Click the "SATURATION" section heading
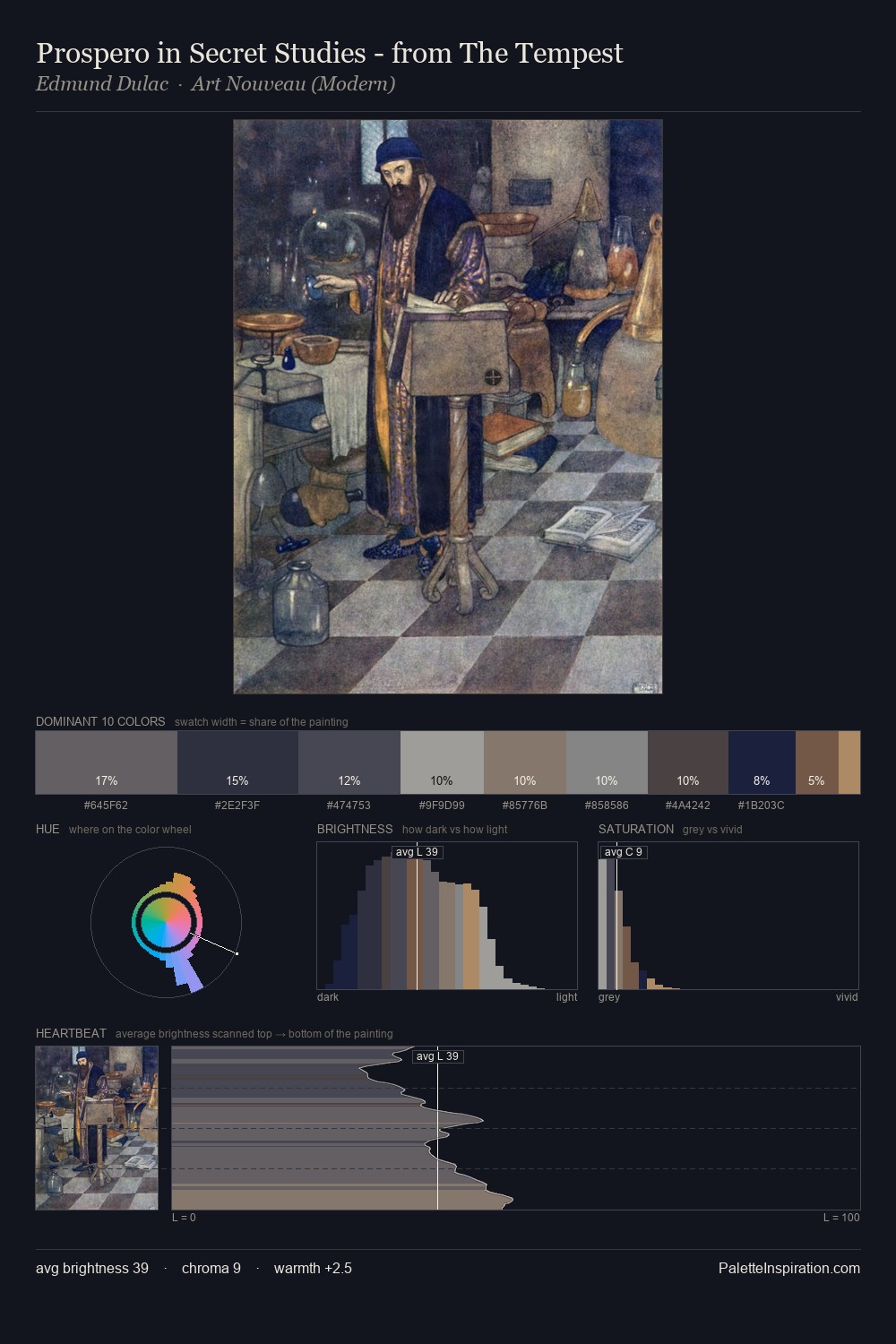The height and width of the screenshot is (1344, 896). (x=636, y=829)
